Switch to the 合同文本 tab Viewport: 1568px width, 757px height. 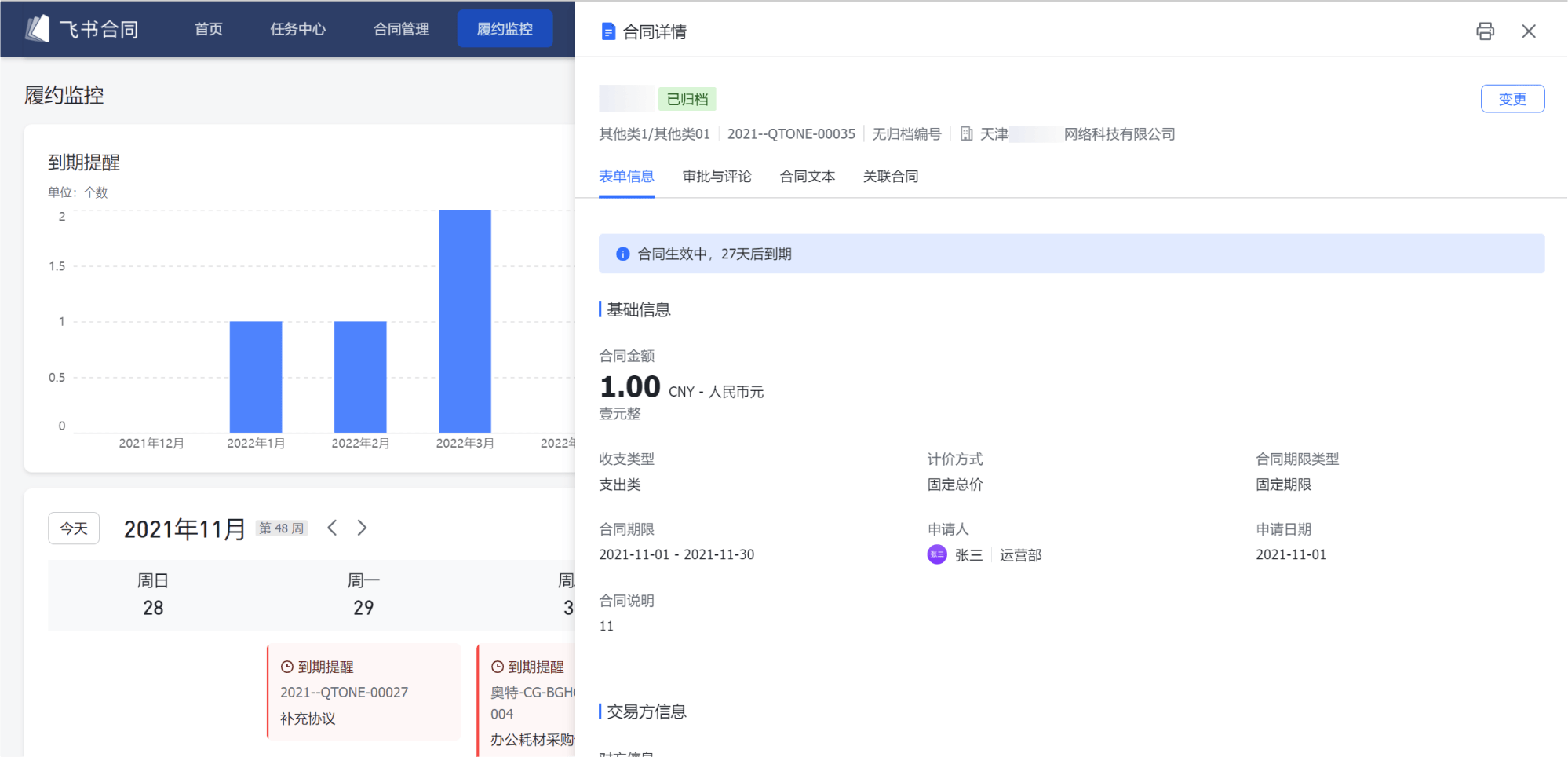point(807,177)
